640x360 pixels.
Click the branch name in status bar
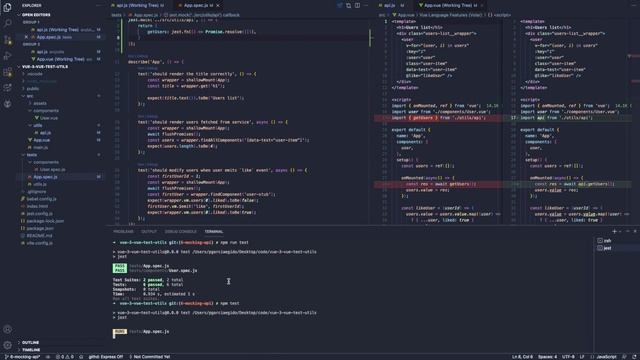[x=22, y=357]
